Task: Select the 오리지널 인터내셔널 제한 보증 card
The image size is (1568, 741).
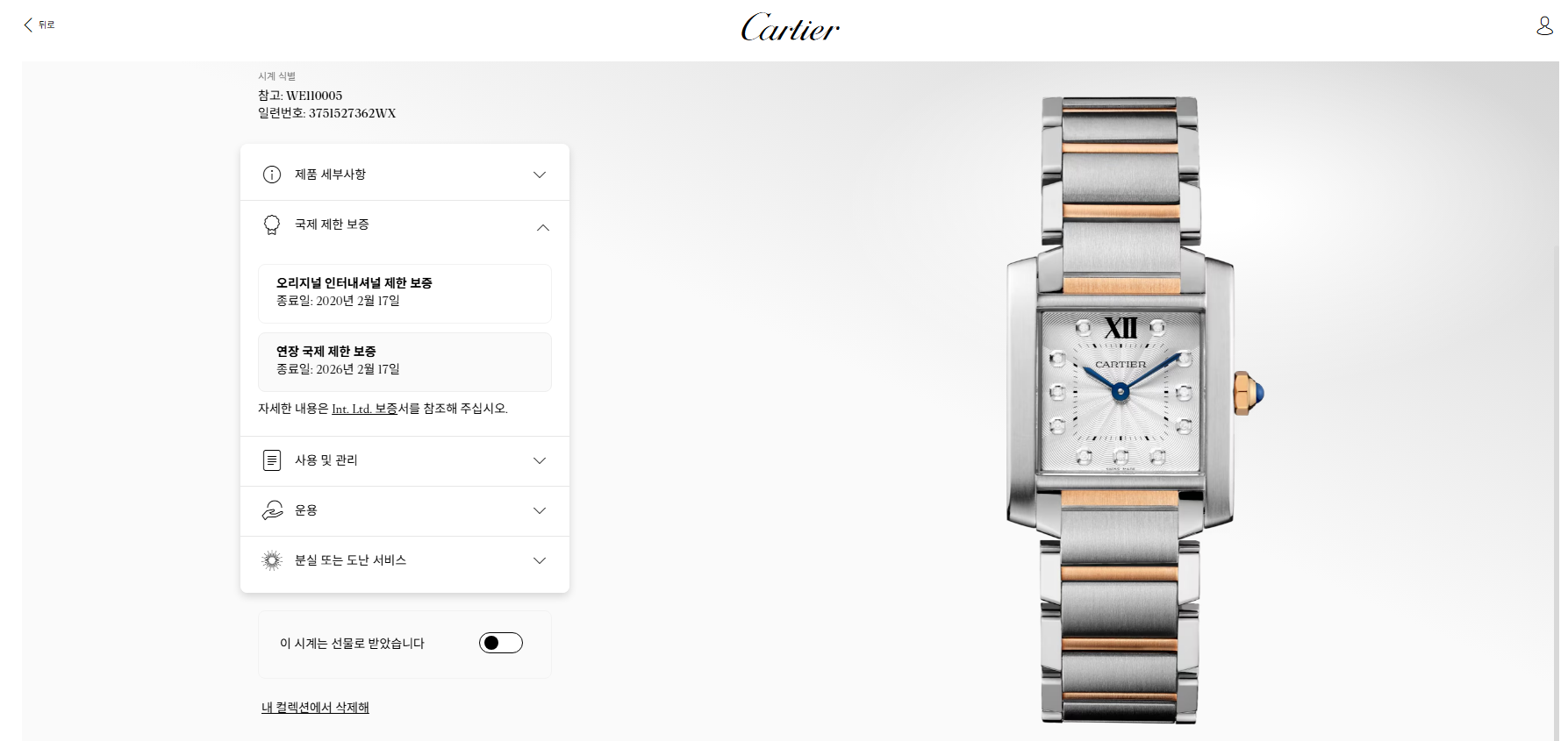Action: point(405,293)
